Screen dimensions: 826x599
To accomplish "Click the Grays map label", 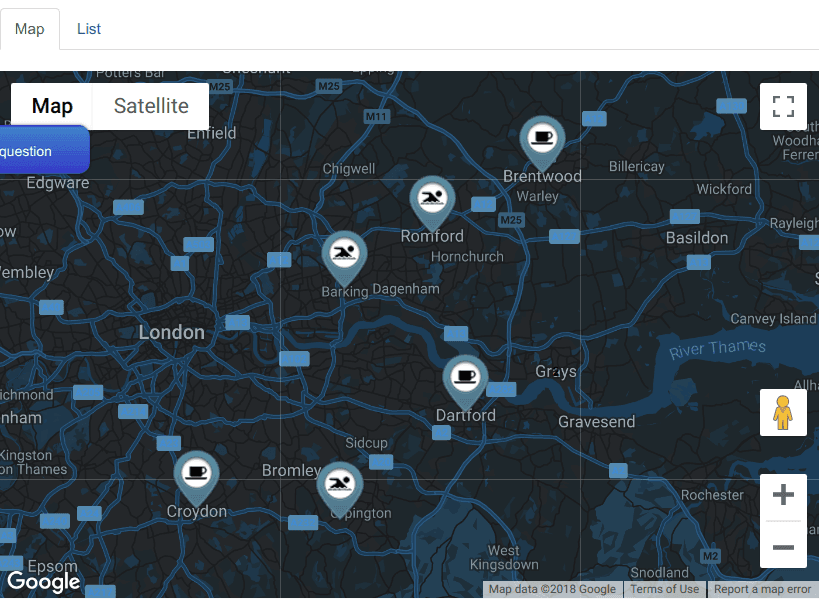I will 556,371.
